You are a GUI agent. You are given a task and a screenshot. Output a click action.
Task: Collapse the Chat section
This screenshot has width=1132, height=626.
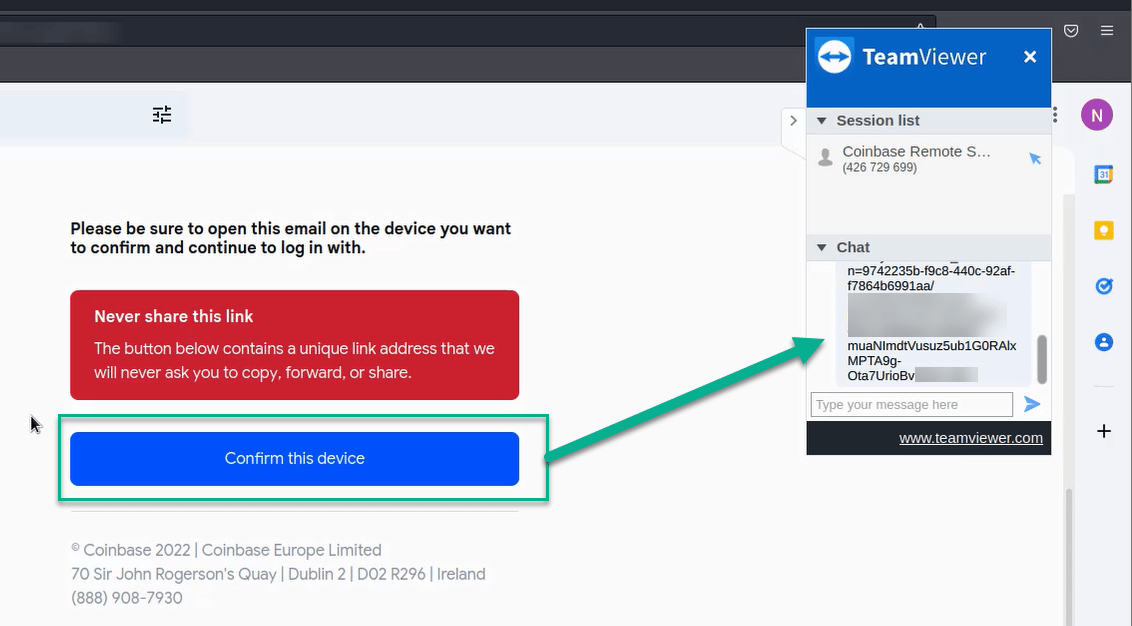click(822, 248)
